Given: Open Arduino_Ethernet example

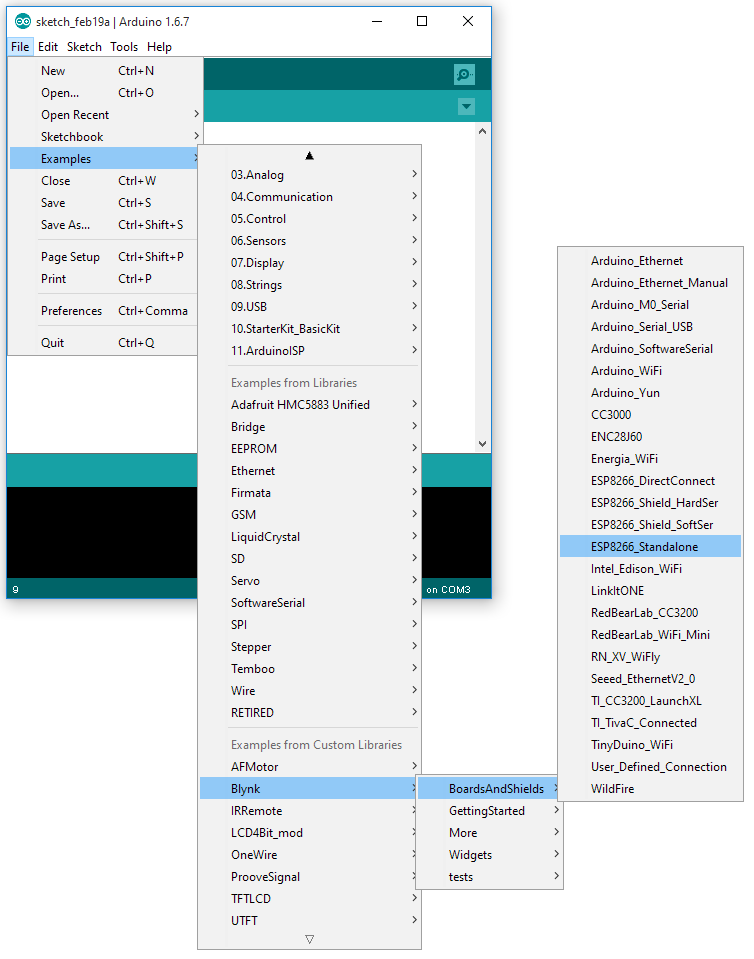Looking at the screenshot, I should (x=651, y=261).
